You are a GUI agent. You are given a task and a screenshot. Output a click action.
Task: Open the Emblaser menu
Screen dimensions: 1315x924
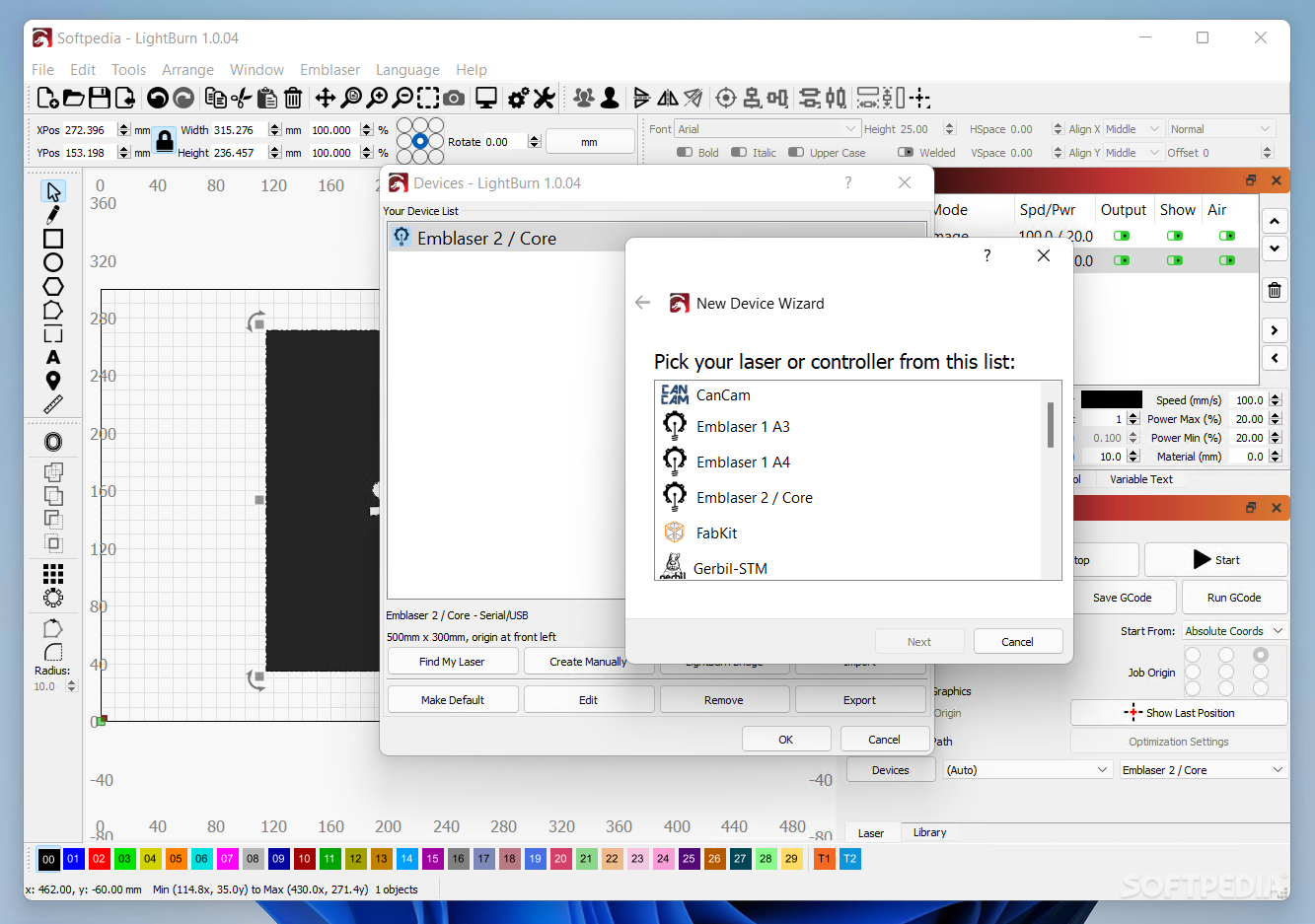click(330, 70)
